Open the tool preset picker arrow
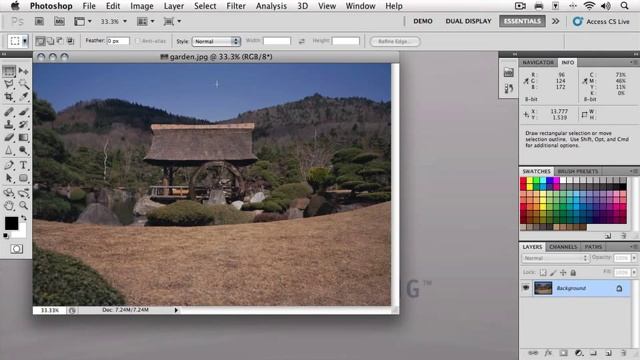This screenshot has height=360, width=640. (25, 41)
